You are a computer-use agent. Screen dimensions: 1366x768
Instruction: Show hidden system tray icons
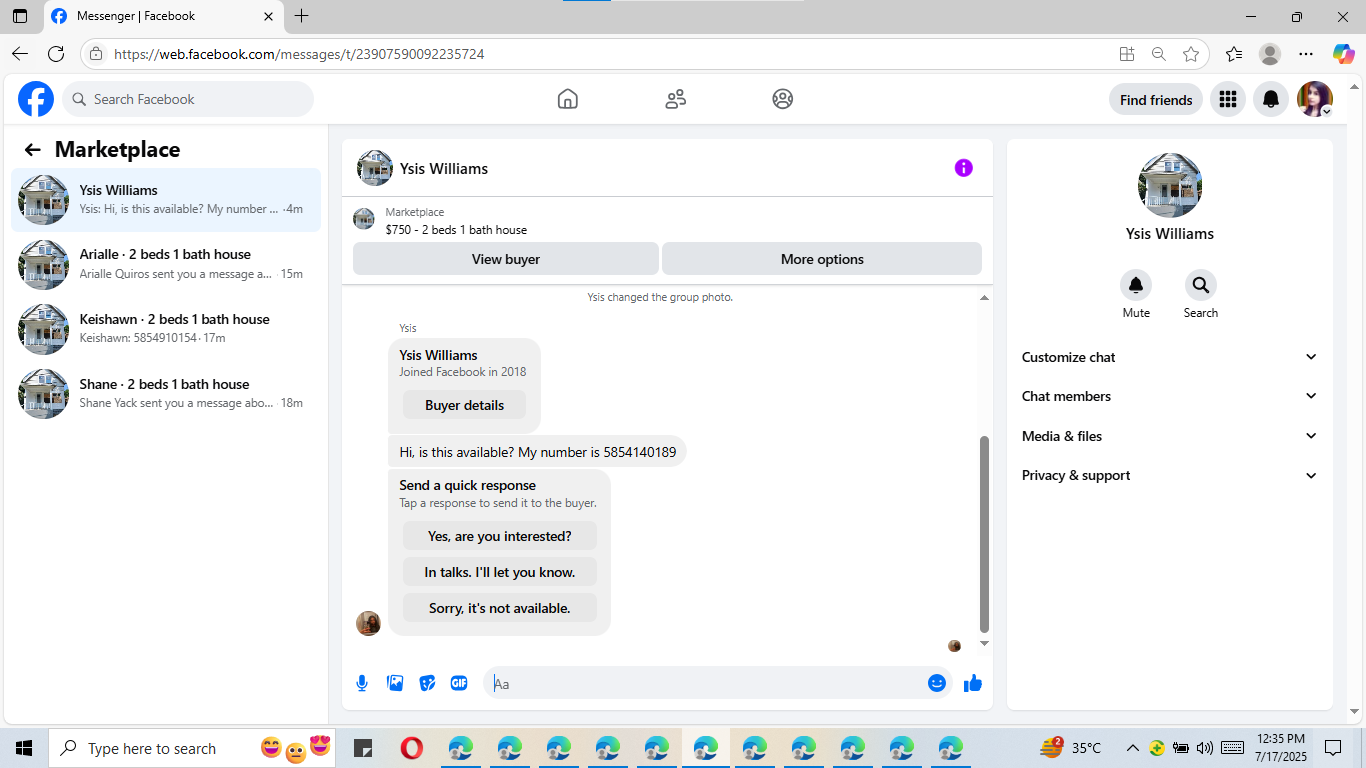coord(1133,748)
